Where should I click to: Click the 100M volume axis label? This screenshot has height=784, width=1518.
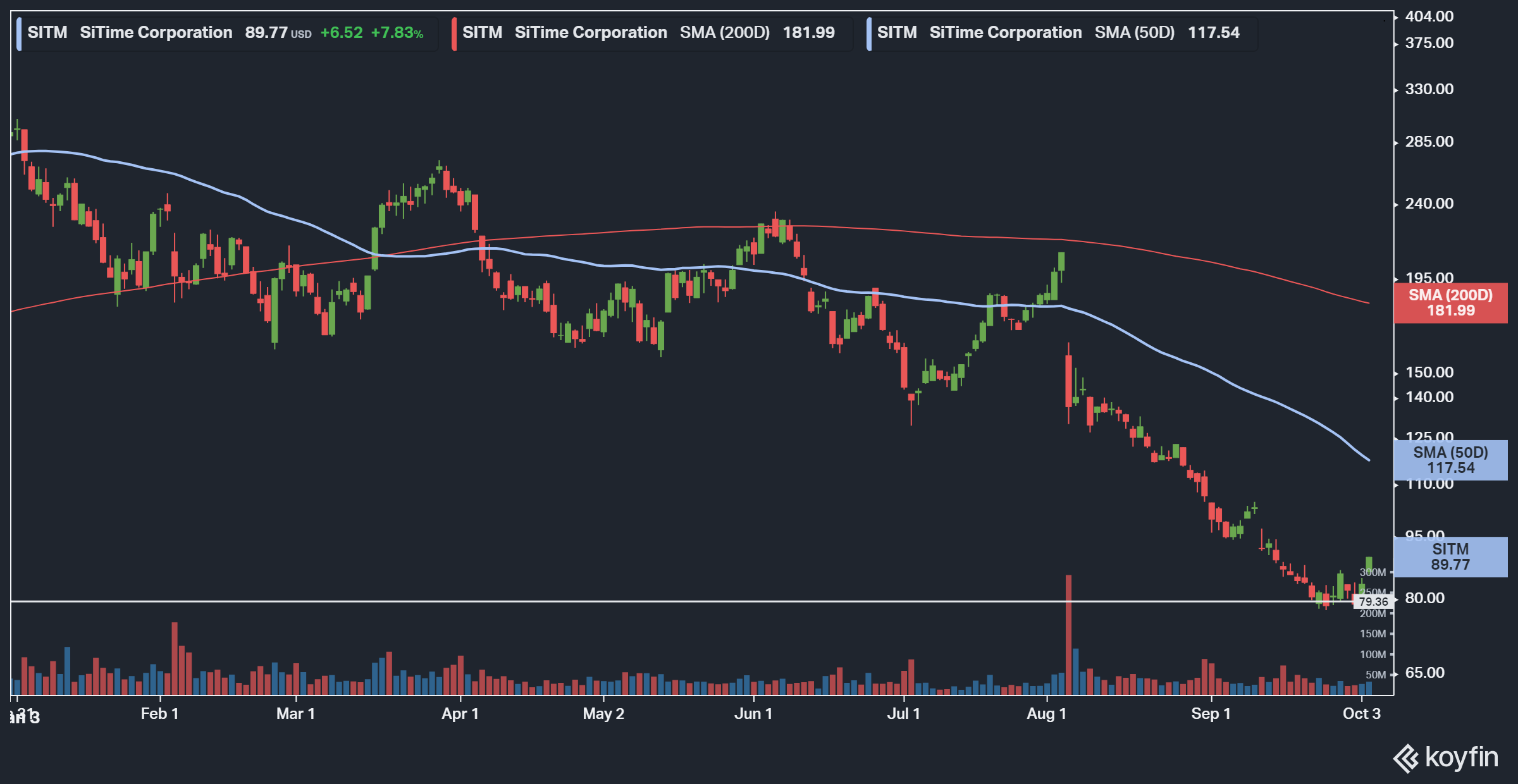tap(1373, 654)
